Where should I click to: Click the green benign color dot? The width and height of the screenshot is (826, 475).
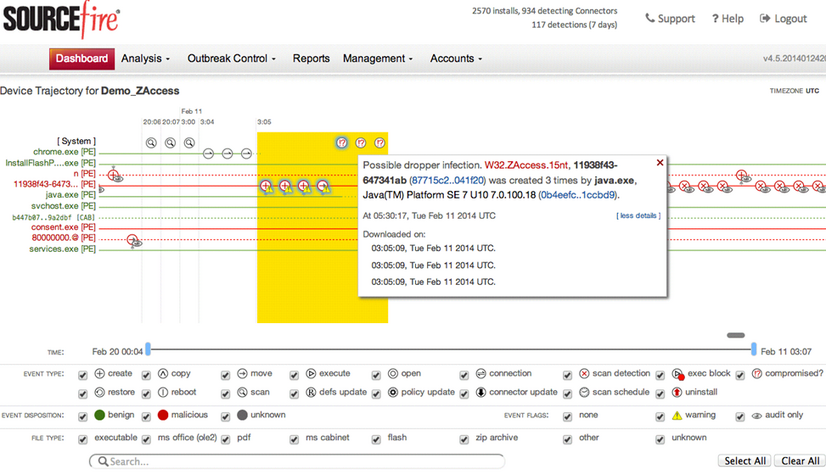click(x=100, y=415)
